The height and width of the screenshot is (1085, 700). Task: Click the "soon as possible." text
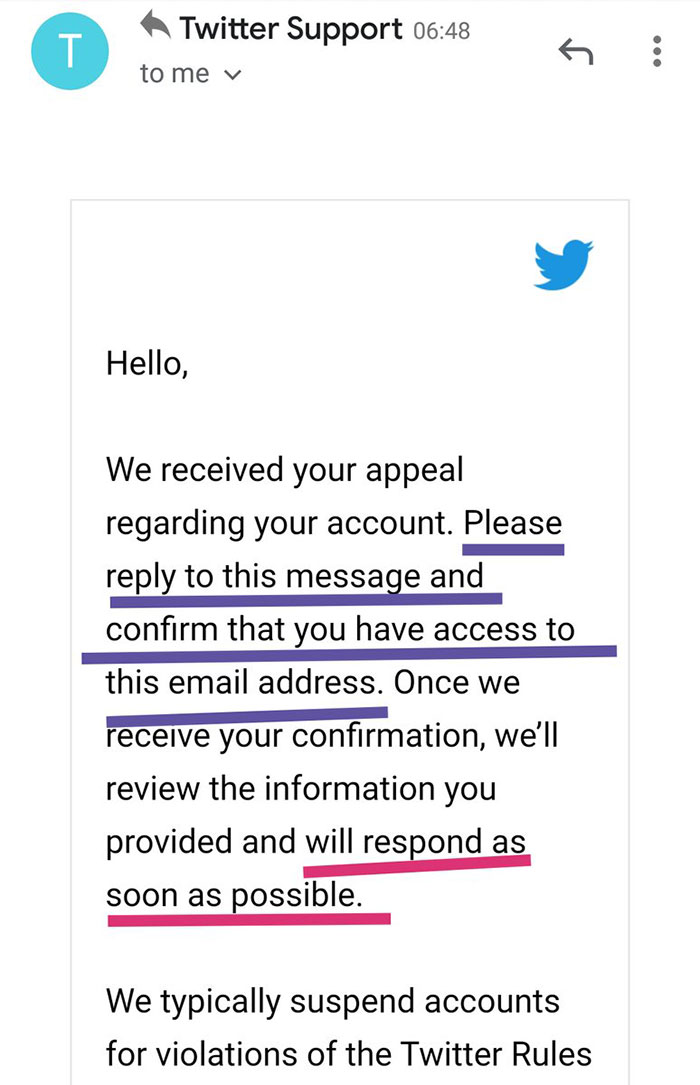[234, 896]
